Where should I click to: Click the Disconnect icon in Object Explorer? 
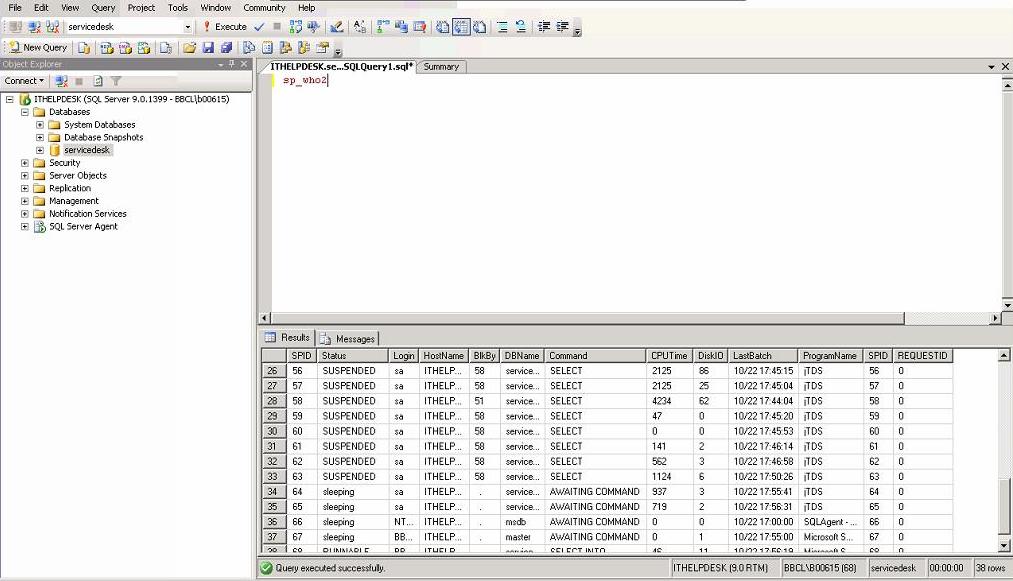click(x=60, y=81)
